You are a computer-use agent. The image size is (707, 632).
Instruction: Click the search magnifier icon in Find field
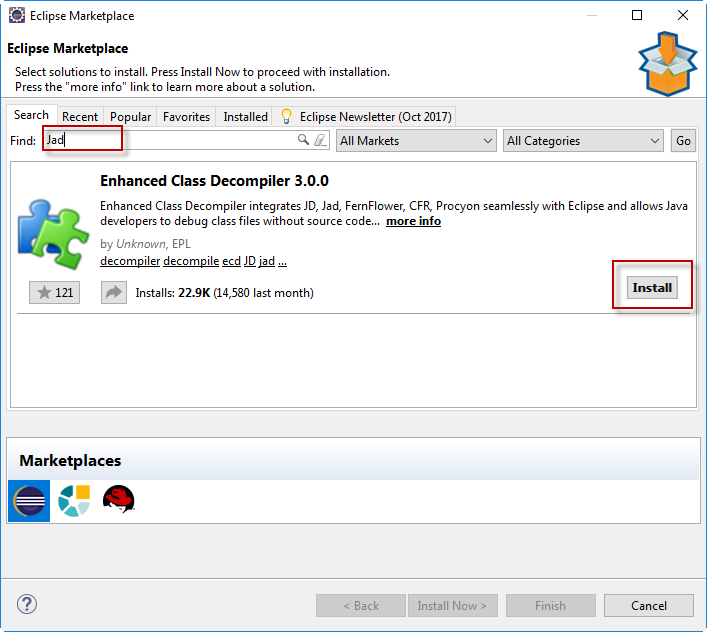tap(304, 141)
